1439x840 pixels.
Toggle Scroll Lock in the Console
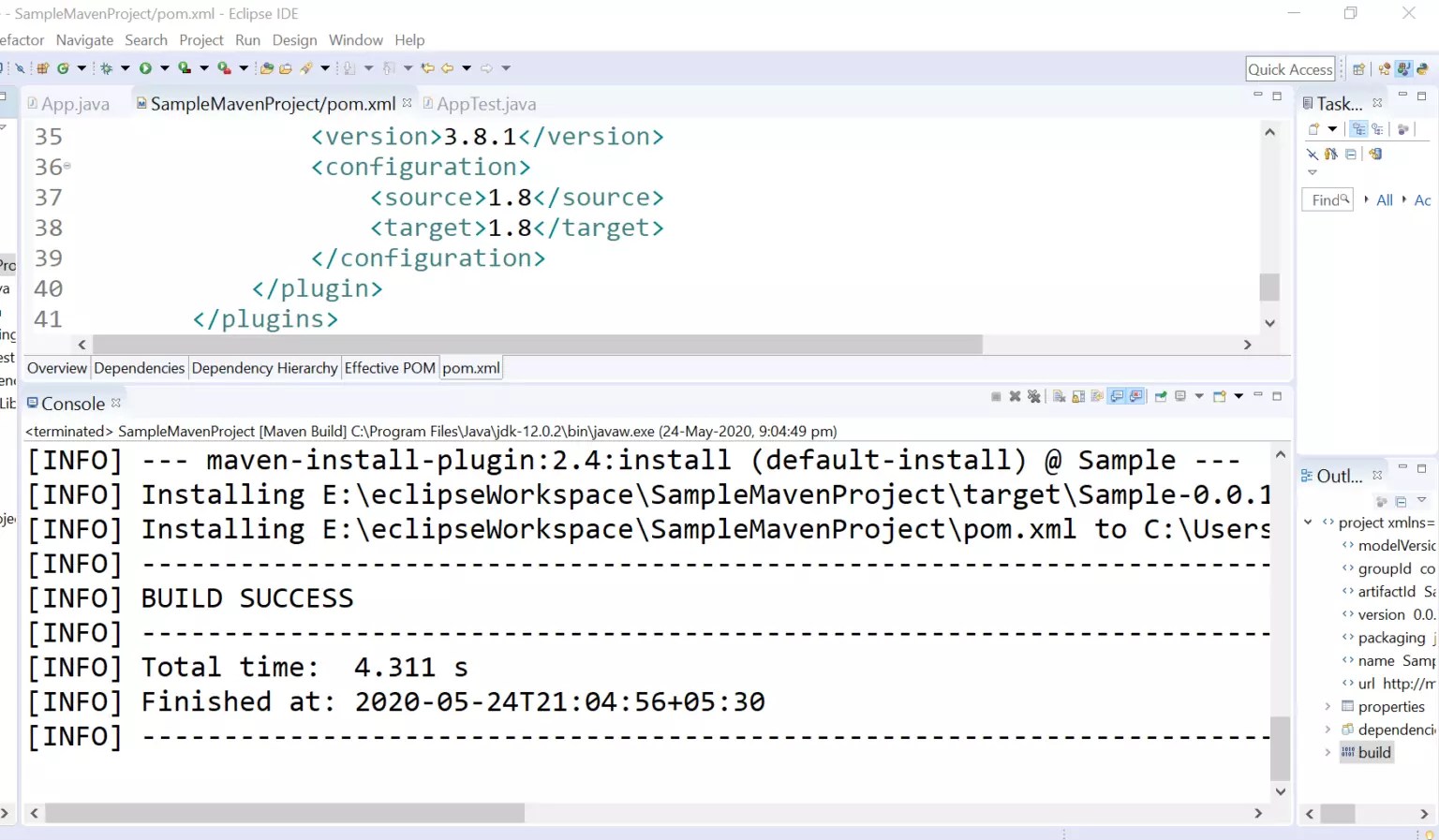coord(1076,396)
